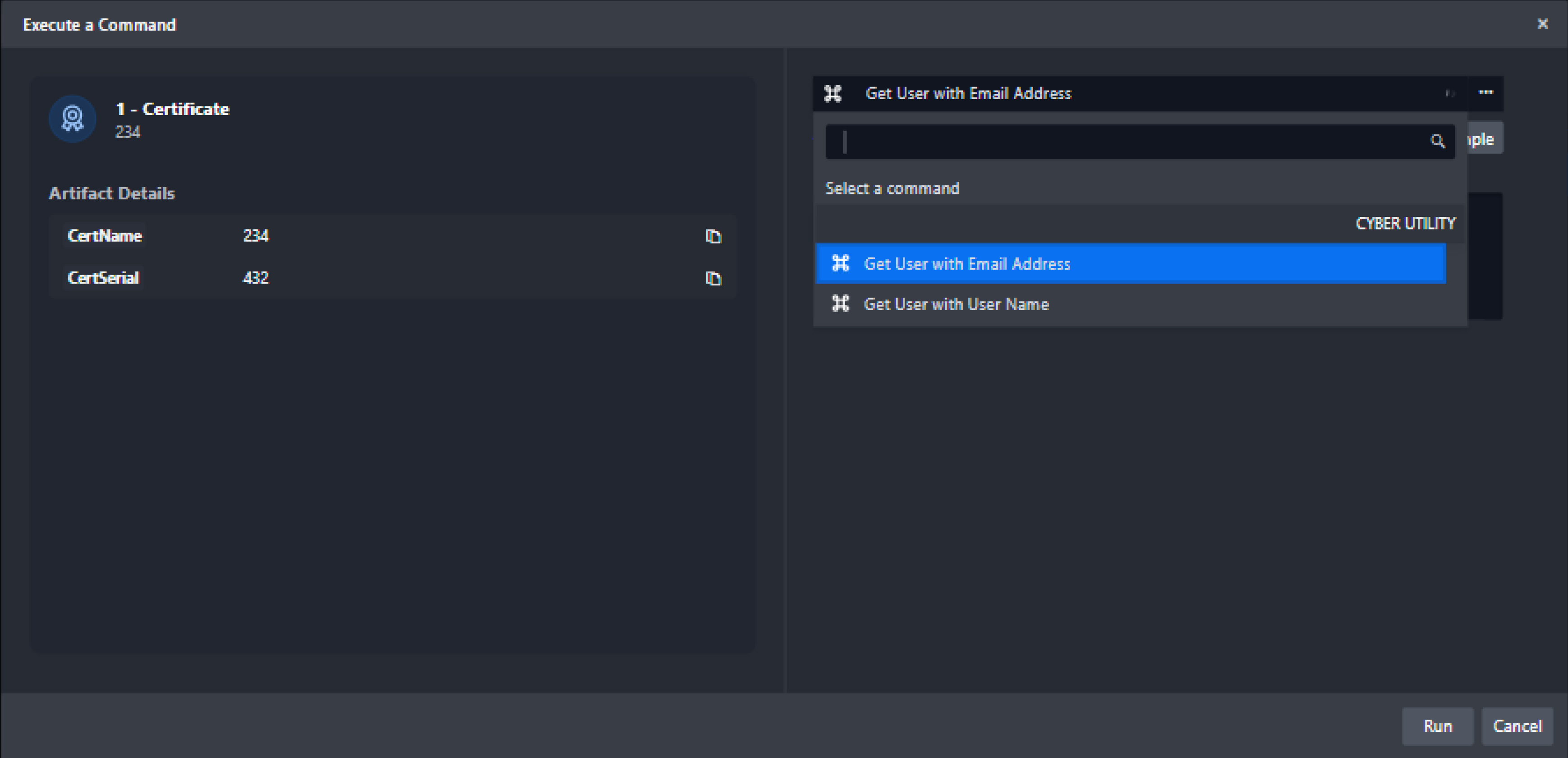The height and width of the screenshot is (758, 1568).
Task: Click the 1 - Certificate artifact title
Action: point(172,109)
